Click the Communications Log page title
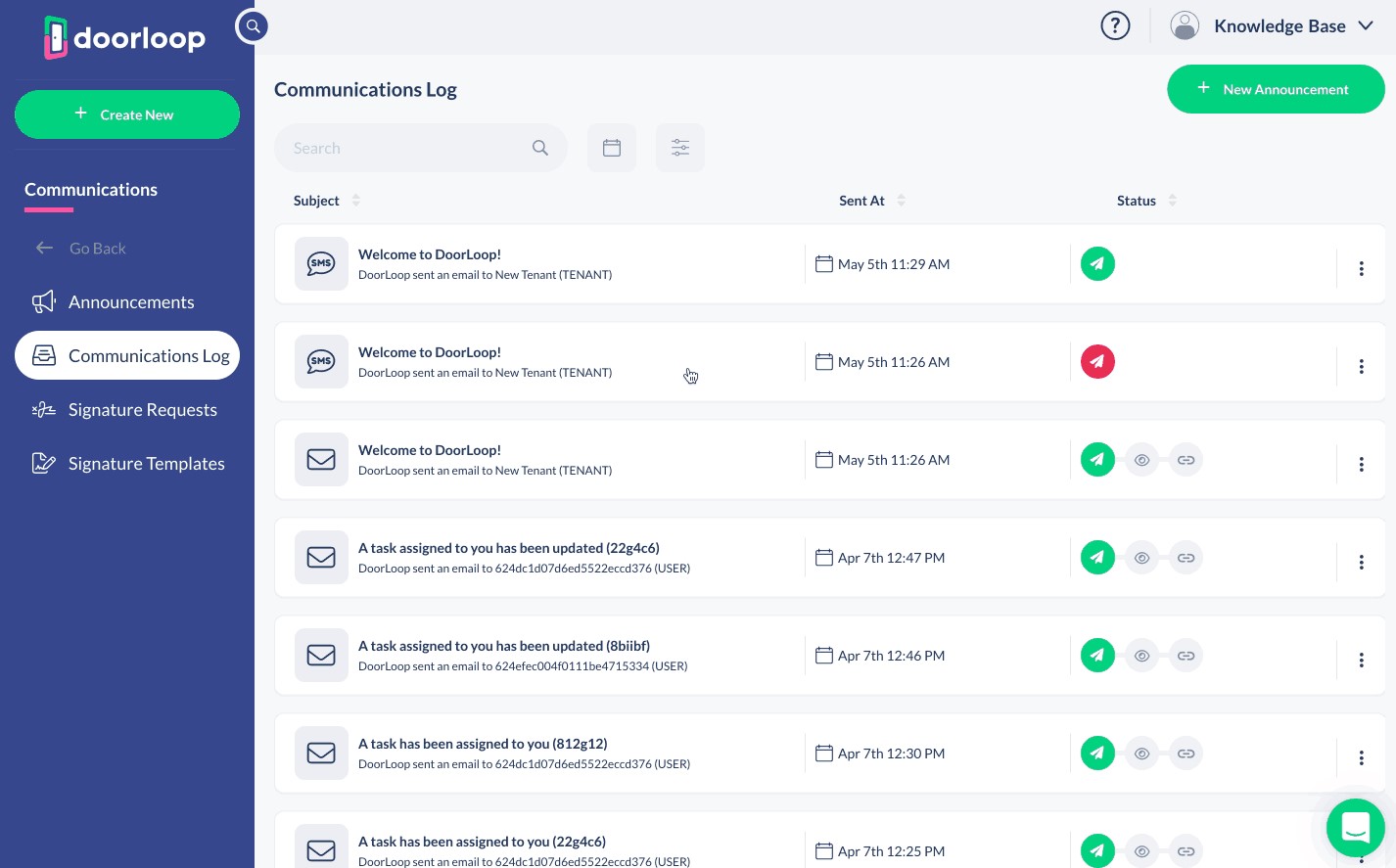This screenshot has width=1396, height=868. pyautogui.click(x=365, y=90)
